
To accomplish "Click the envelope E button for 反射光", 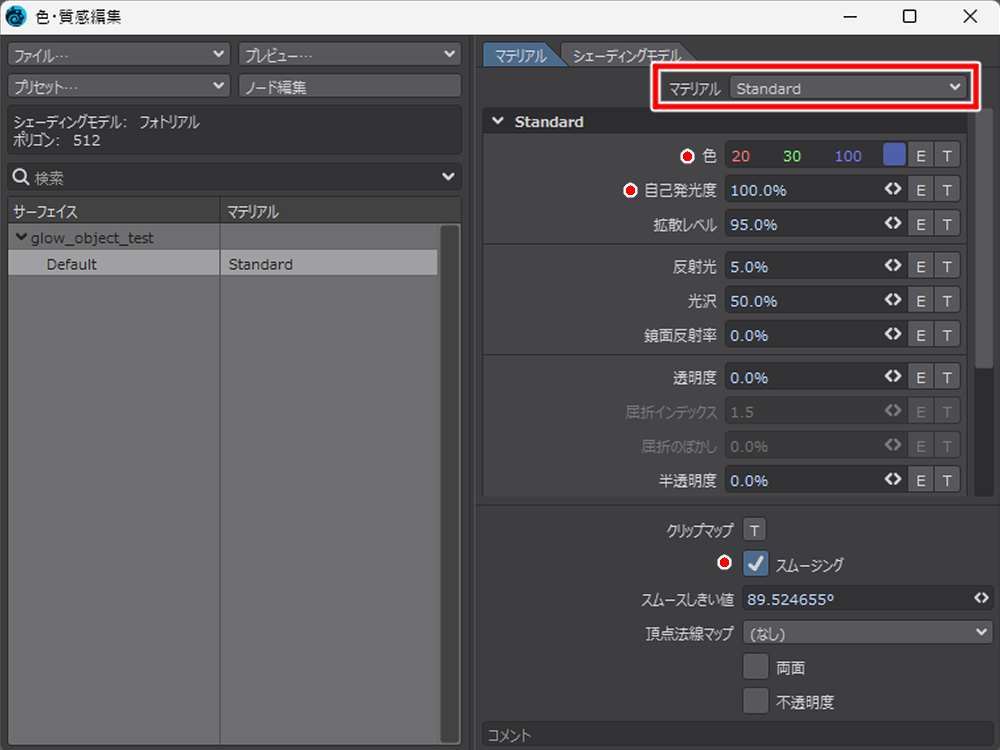I will 921,267.
